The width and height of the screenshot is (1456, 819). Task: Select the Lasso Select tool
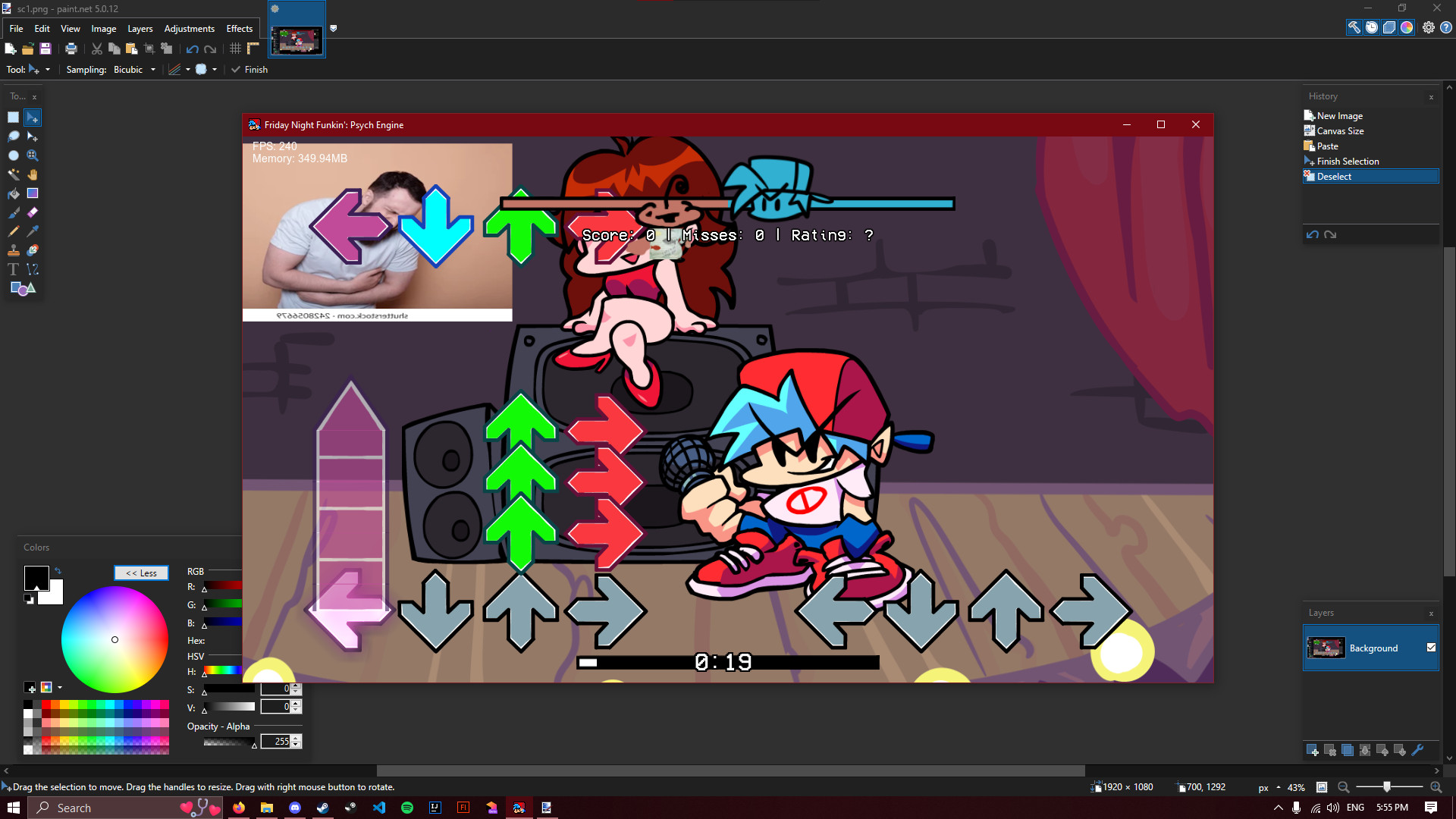coord(13,136)
